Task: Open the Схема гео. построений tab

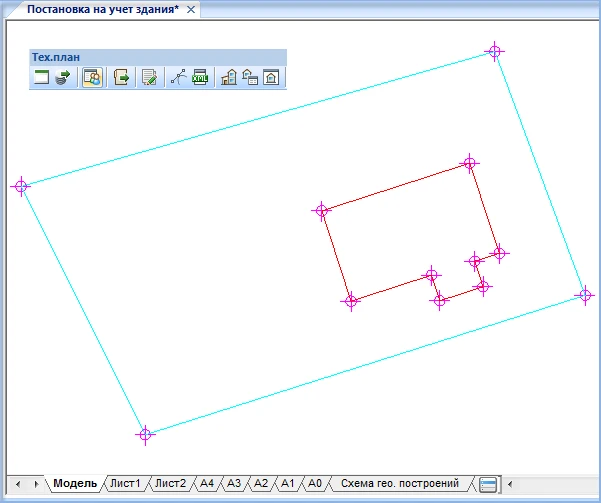Action: tap(400, 484)
